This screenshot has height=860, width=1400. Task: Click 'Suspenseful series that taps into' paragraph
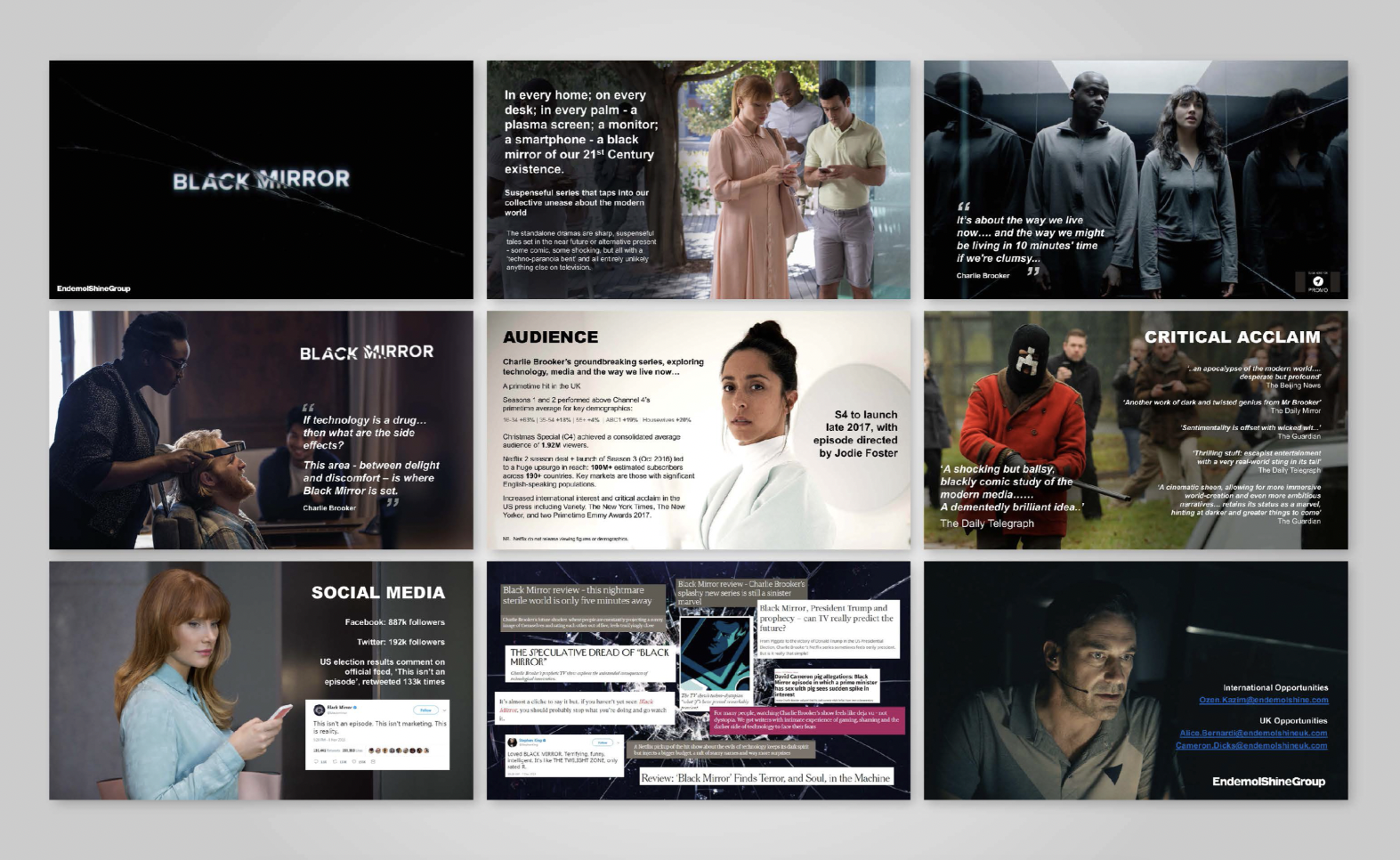coord(577,203)
